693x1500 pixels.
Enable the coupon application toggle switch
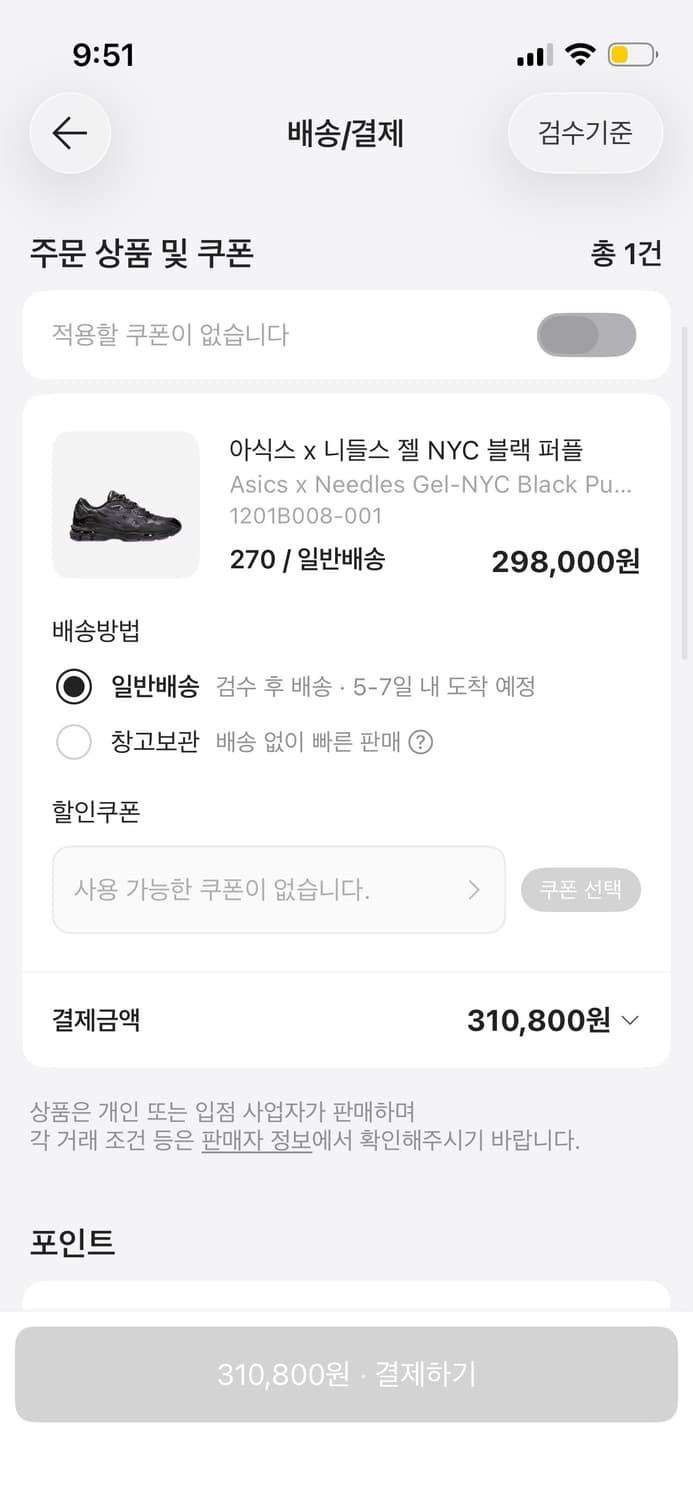pyautogui.click(x=587, y=335)
